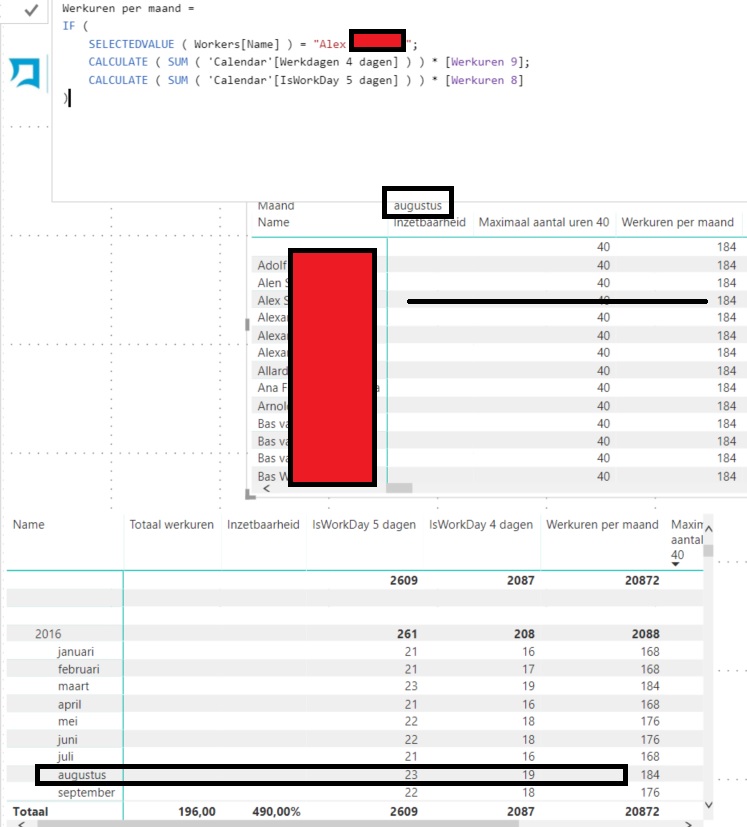
Task: Commit the formula with the checkmark icon
Action: (32, 9)
